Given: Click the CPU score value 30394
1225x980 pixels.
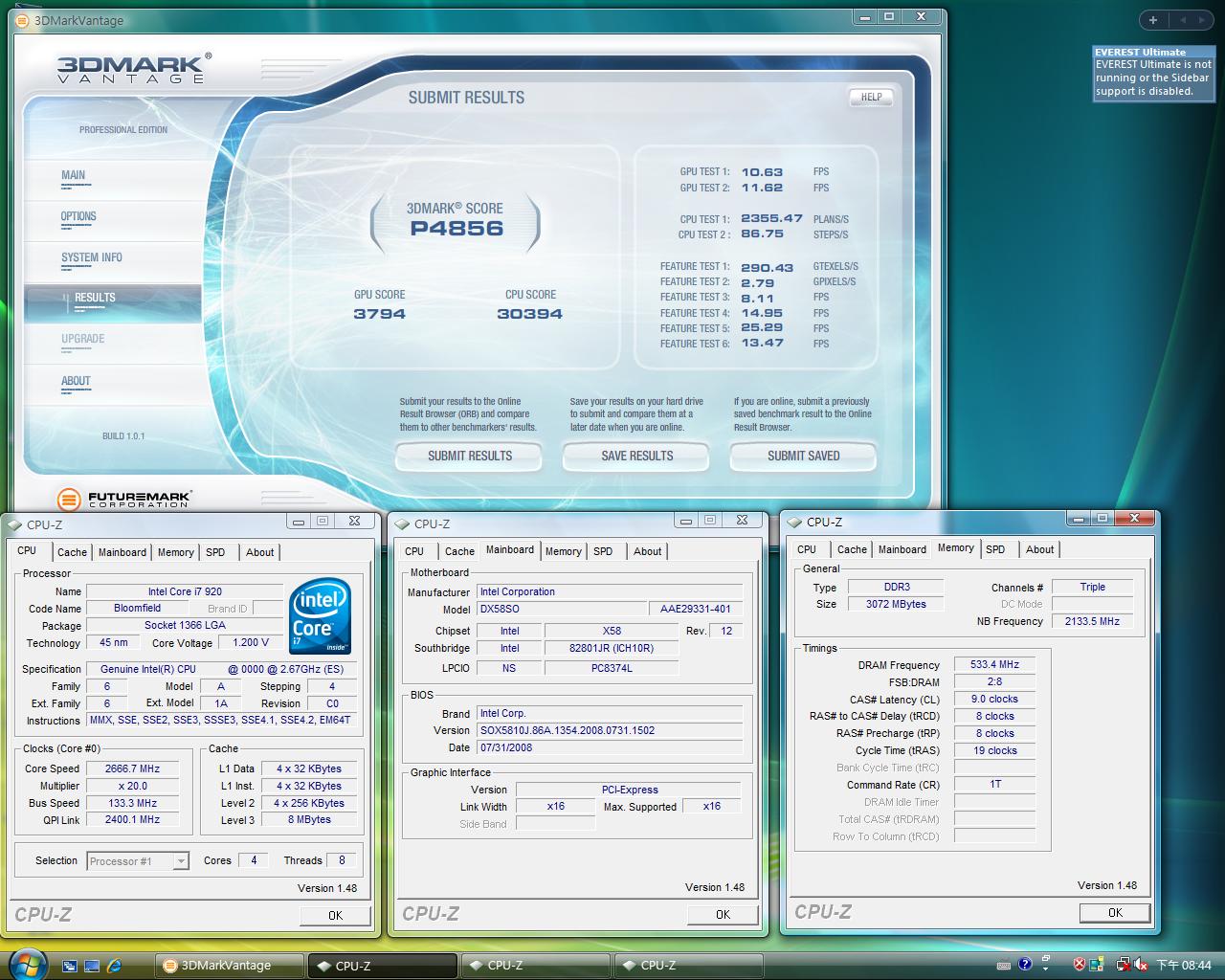Looking at the screenshot, I should click(x=529, y=314).
